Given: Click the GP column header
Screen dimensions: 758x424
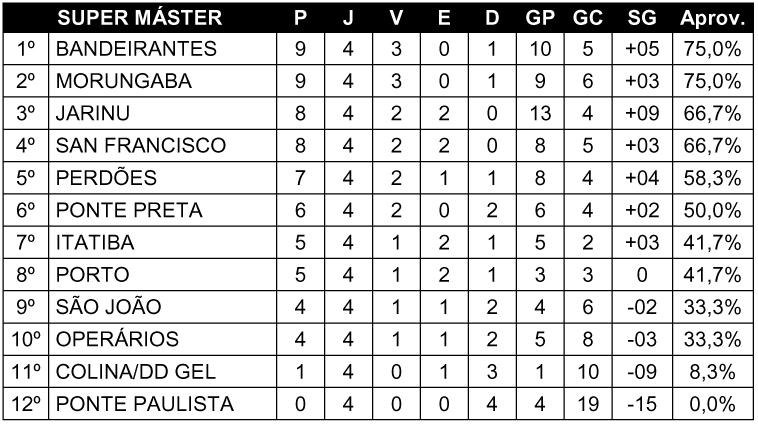Looking at the screenshot, I should point(540,18).
